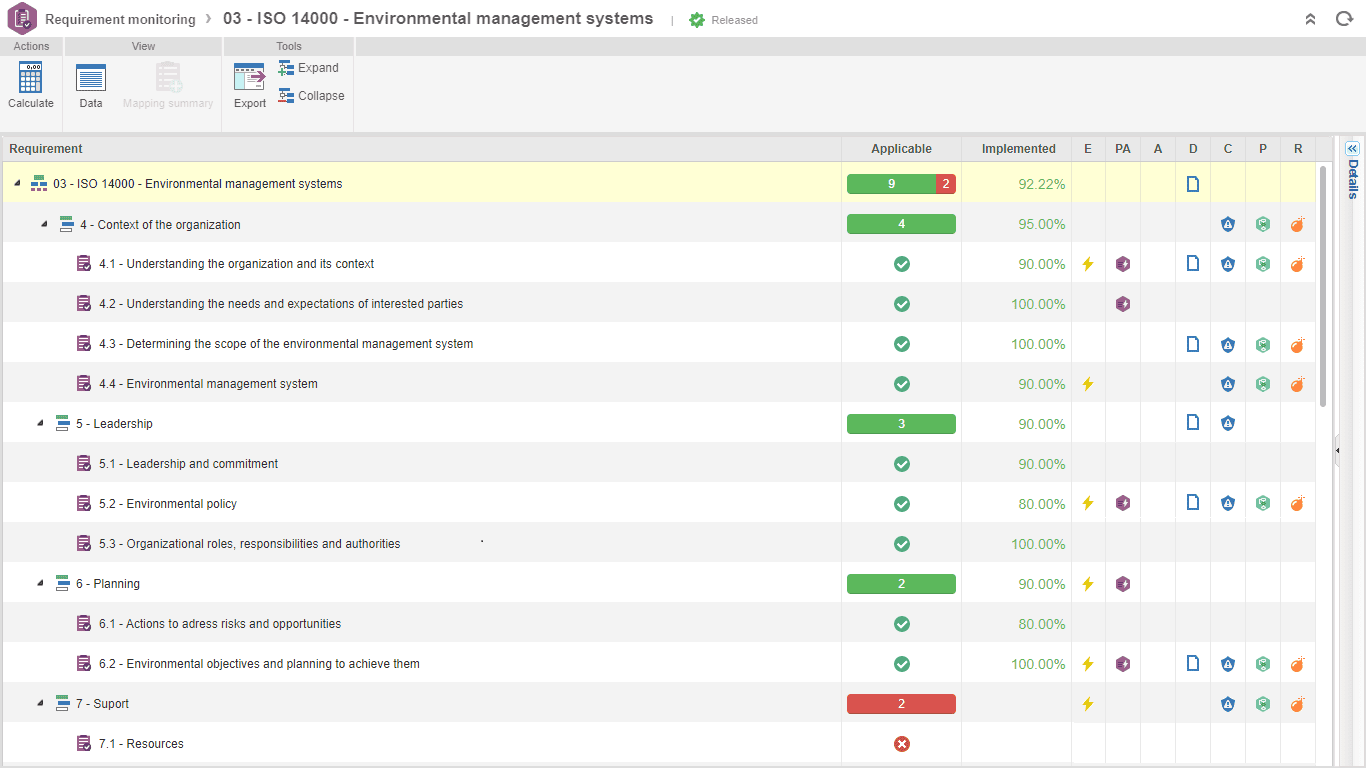
Task: Click the green Applicable bar showing 4
Action: coord(901,224)
